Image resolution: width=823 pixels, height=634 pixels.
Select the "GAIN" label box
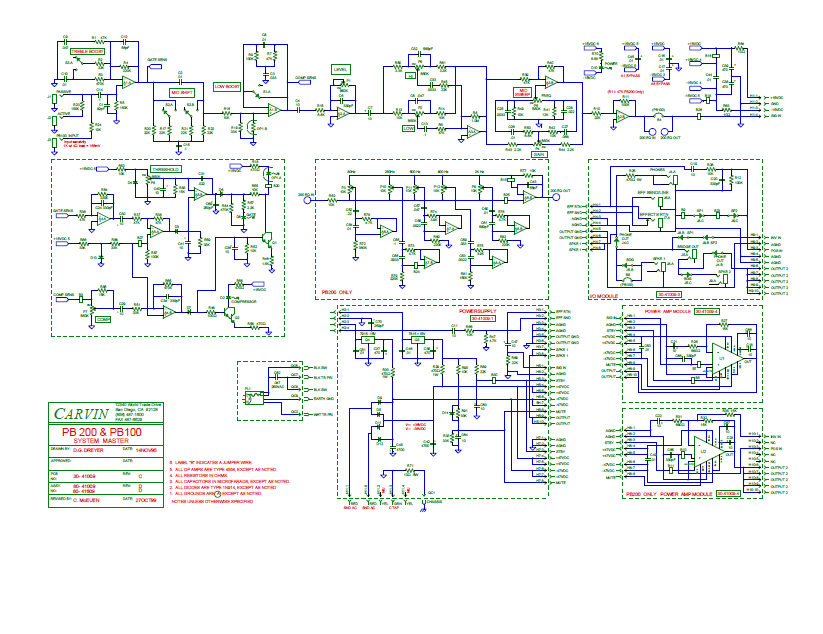point(539,154)
